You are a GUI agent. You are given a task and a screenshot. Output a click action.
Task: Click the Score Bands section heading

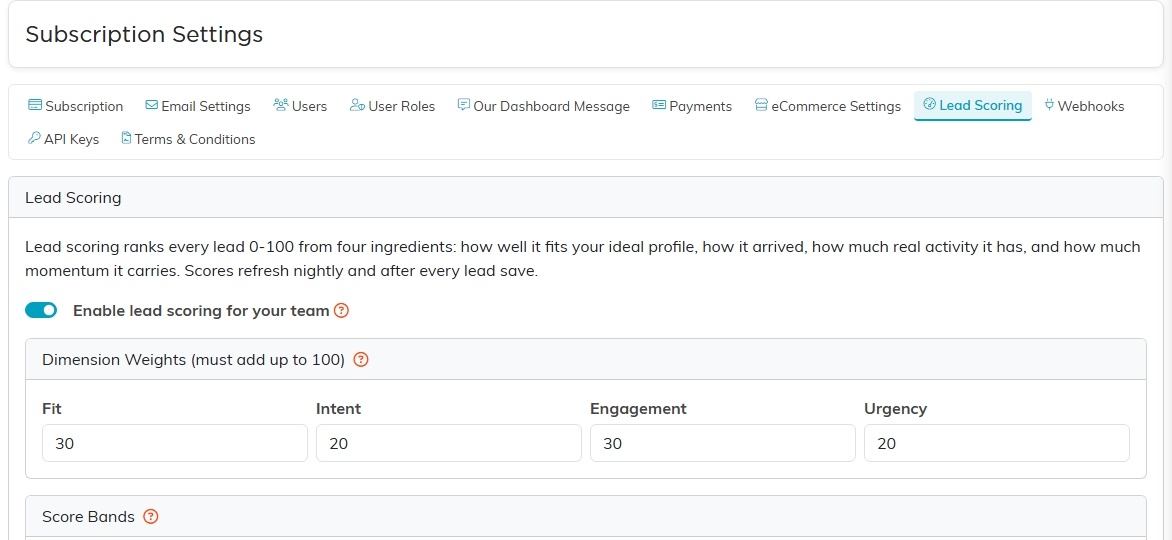tap(88, 517)
